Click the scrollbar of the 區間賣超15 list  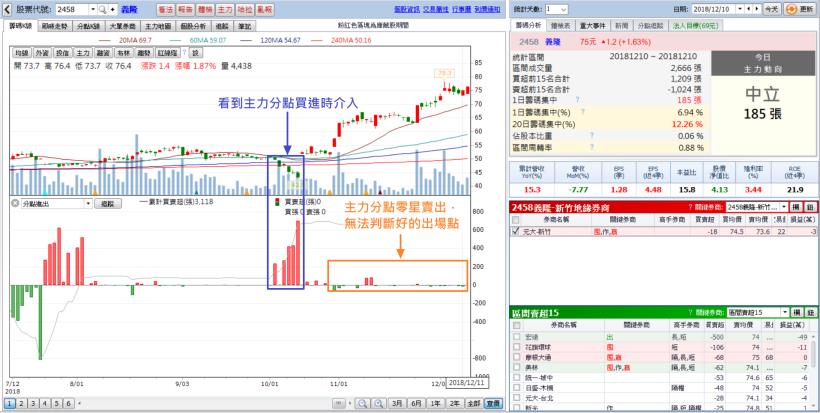pyautogui.click(x=813, y=369)
